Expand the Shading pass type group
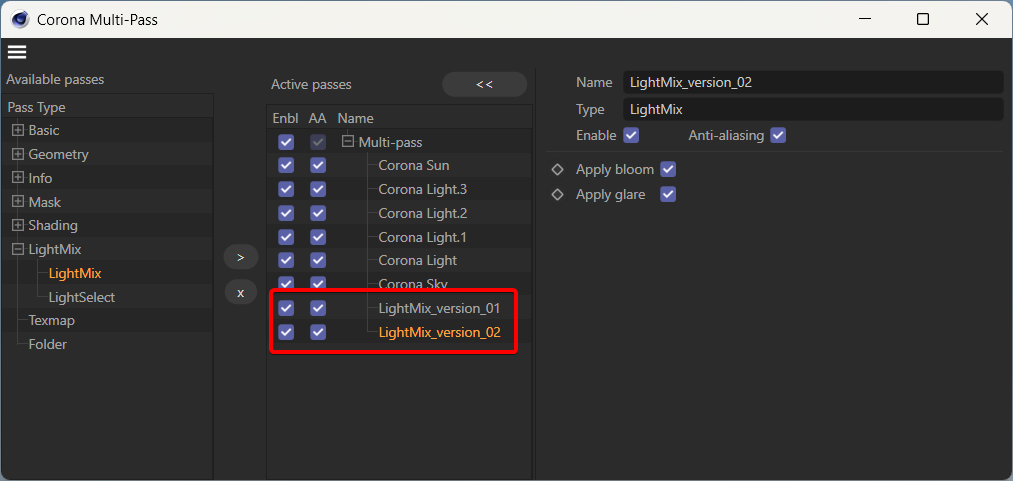1013x481 pixels. pyautogui.click(x=18, y=225)
